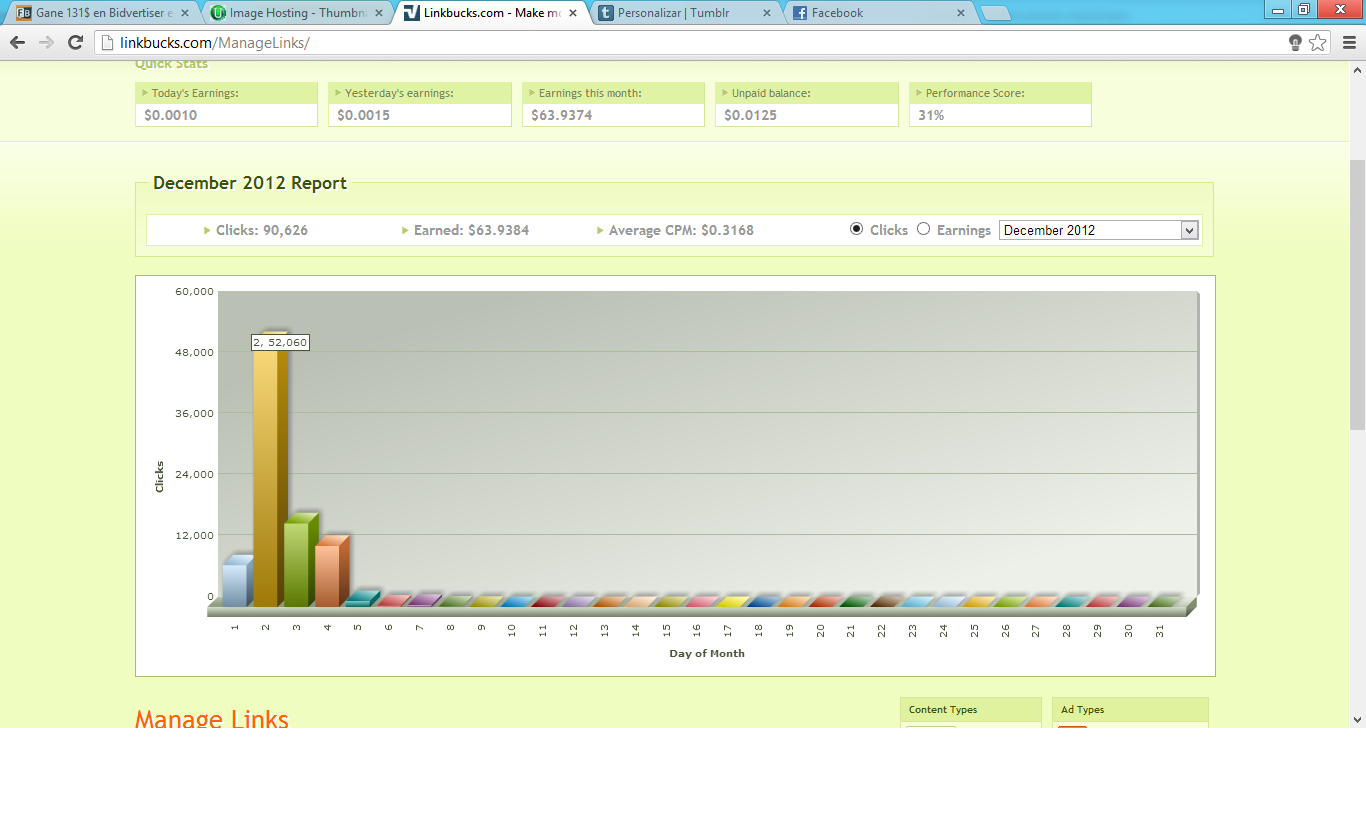Click the Yesterday's earnings value $0.0015
Viewport: 1366px width, 820px height.
tap(364, 115)
